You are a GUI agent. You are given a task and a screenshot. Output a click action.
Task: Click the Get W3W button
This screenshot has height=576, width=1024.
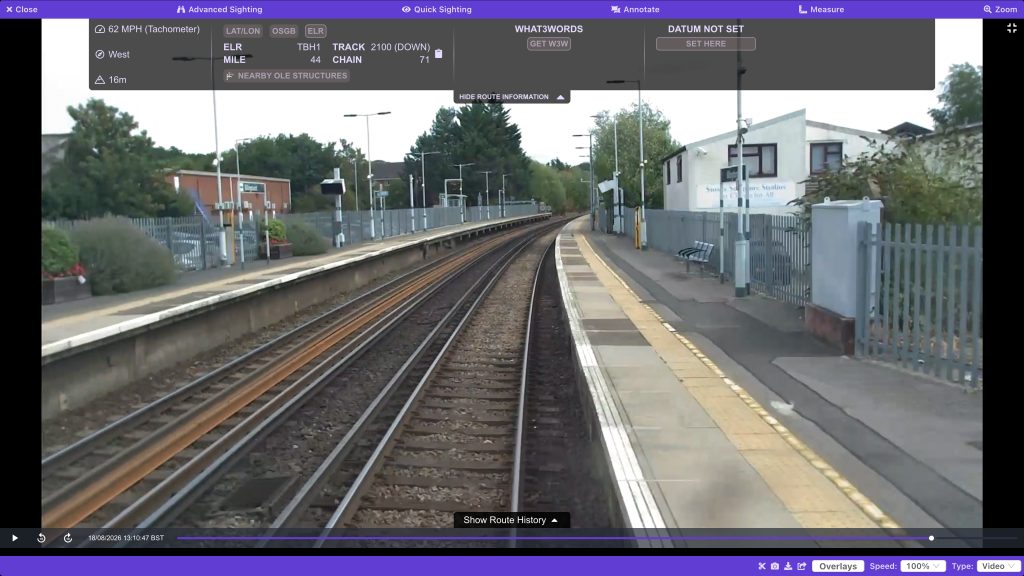point(549,44)
